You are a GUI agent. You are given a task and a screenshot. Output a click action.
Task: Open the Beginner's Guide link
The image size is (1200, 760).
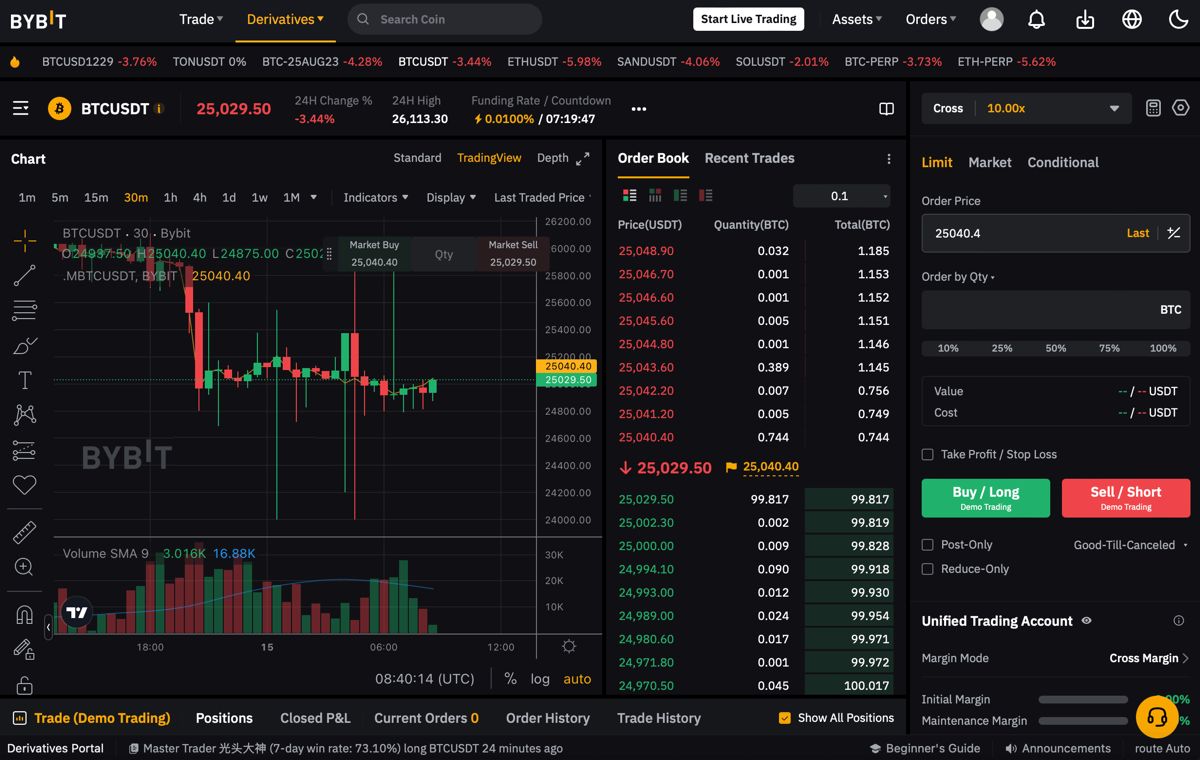pos(925,748)
